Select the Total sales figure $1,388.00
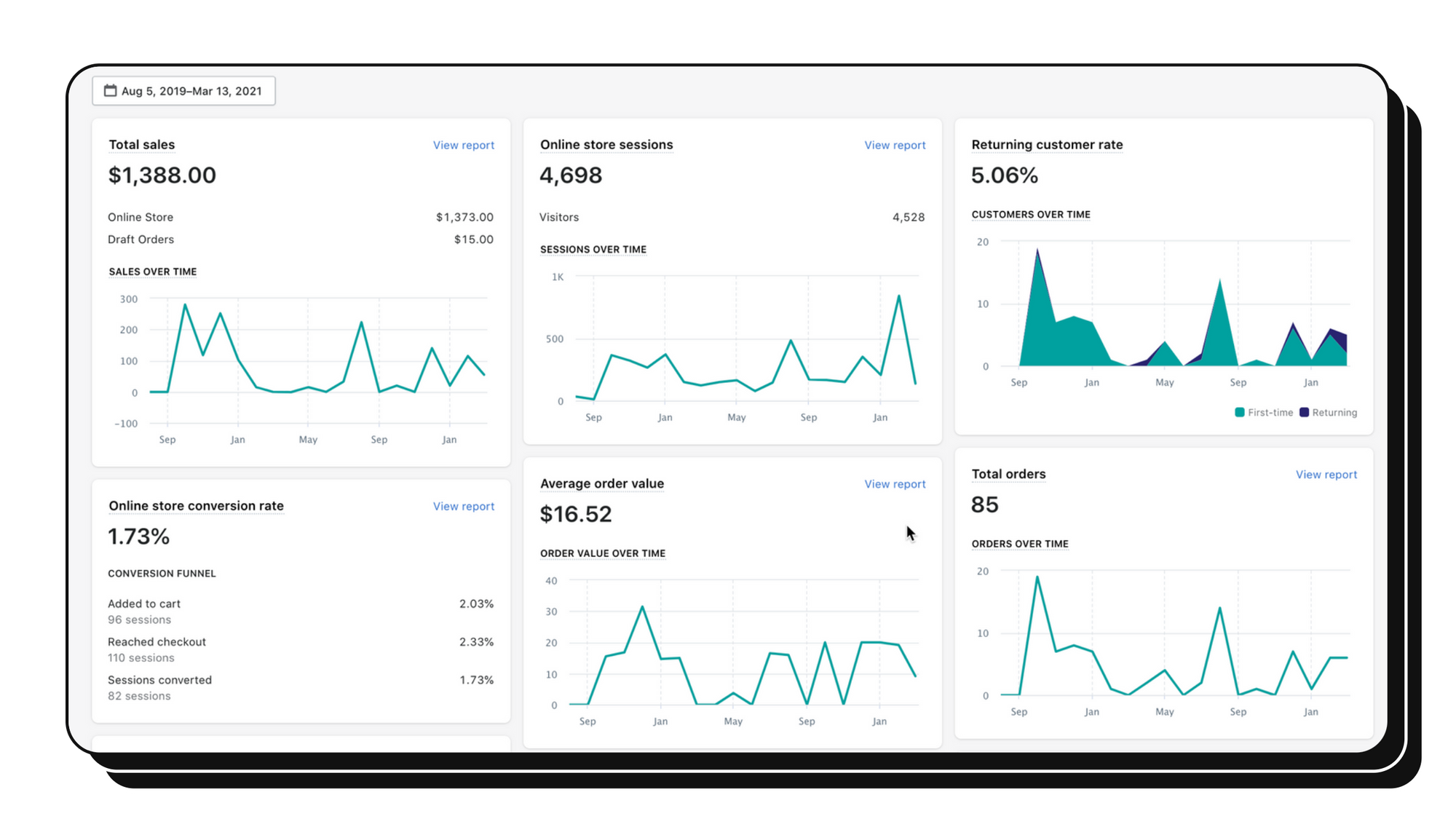 (162, 175)
